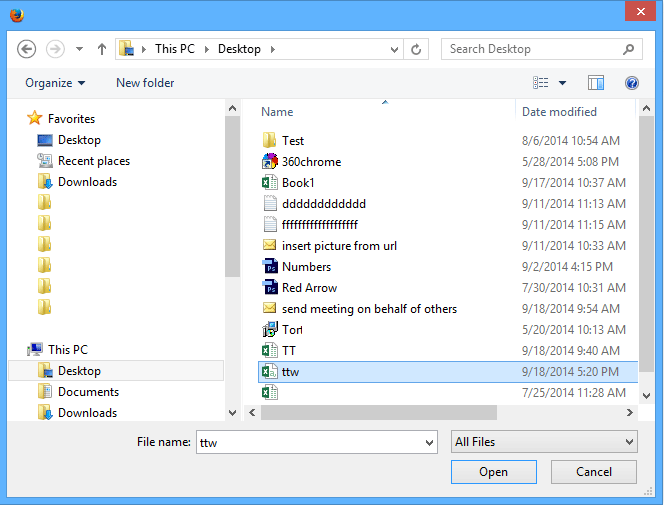The image size is (664, 505).
Task: Go up one folder level
Action: 102,49
